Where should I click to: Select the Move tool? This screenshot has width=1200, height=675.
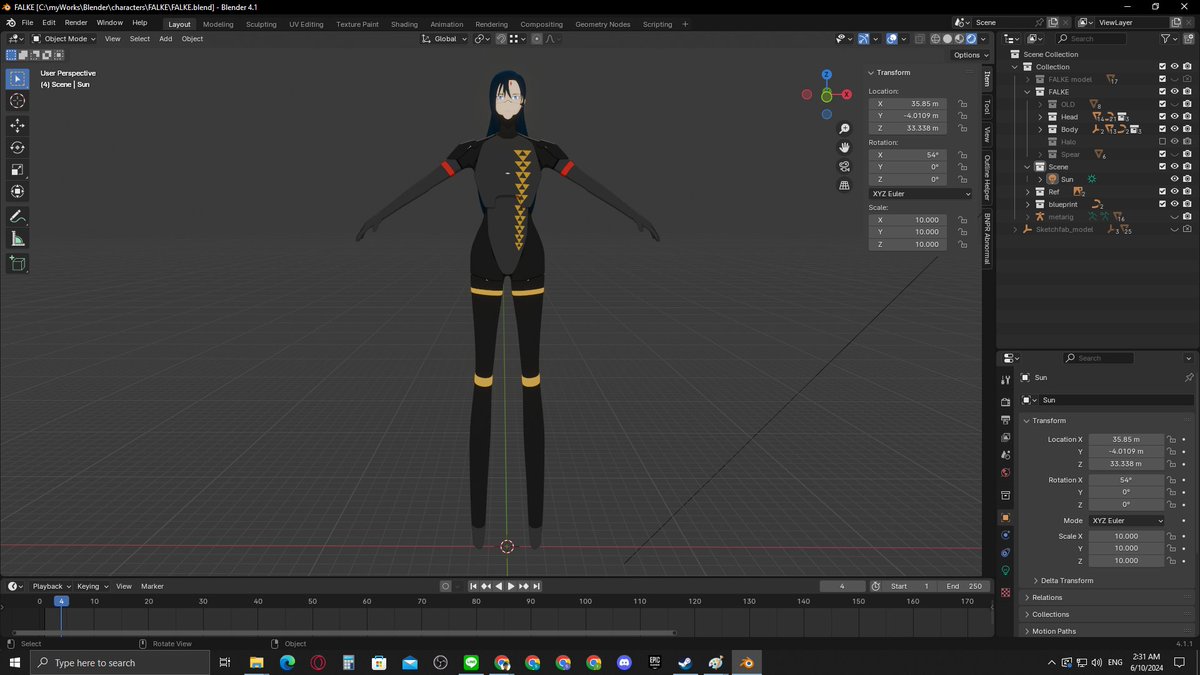[x=17, y=125]
